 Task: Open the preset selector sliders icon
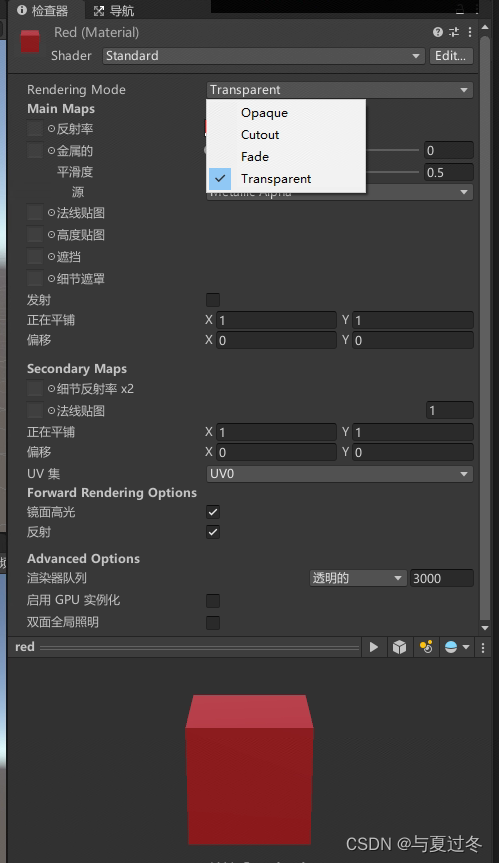454,32
